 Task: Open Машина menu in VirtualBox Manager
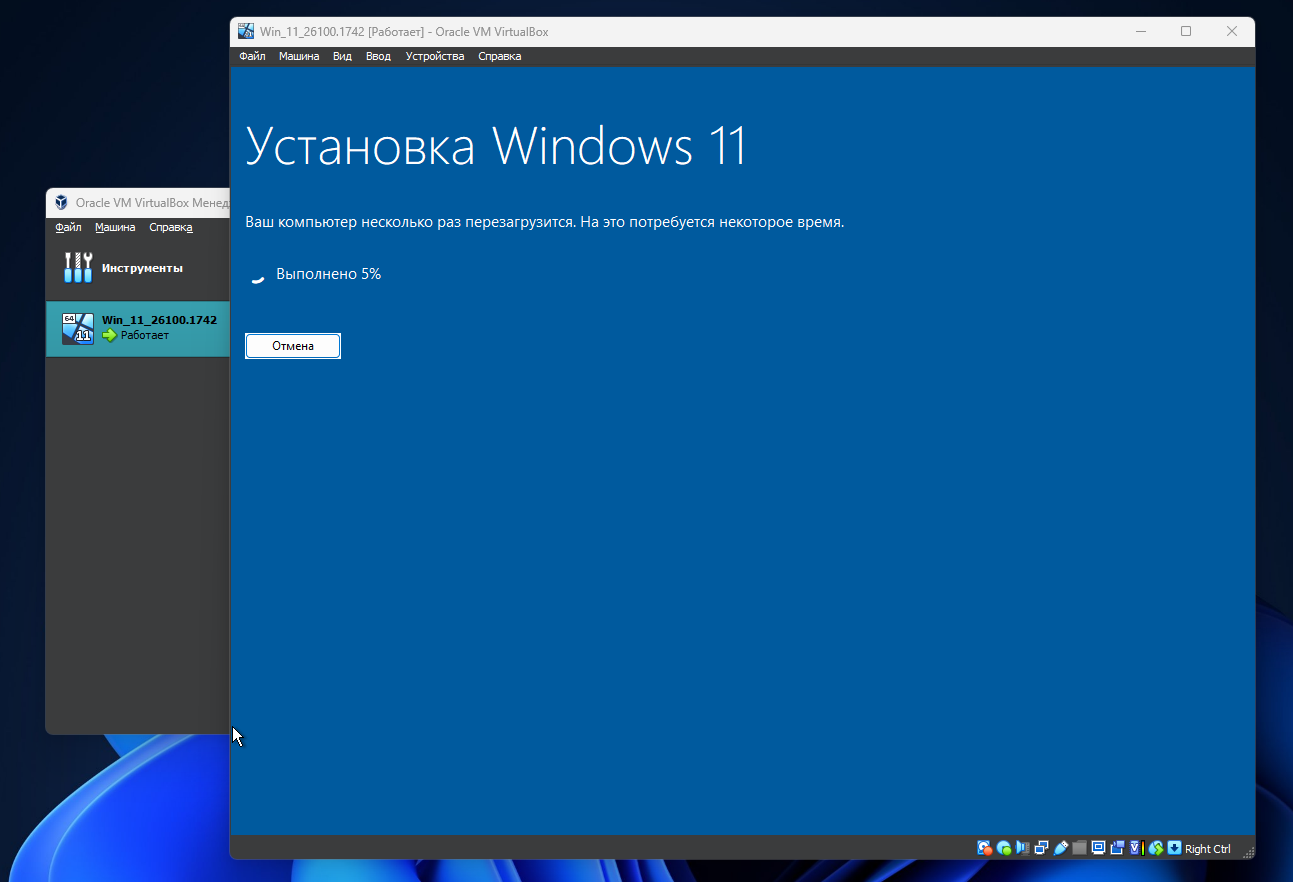pos(115,227)
